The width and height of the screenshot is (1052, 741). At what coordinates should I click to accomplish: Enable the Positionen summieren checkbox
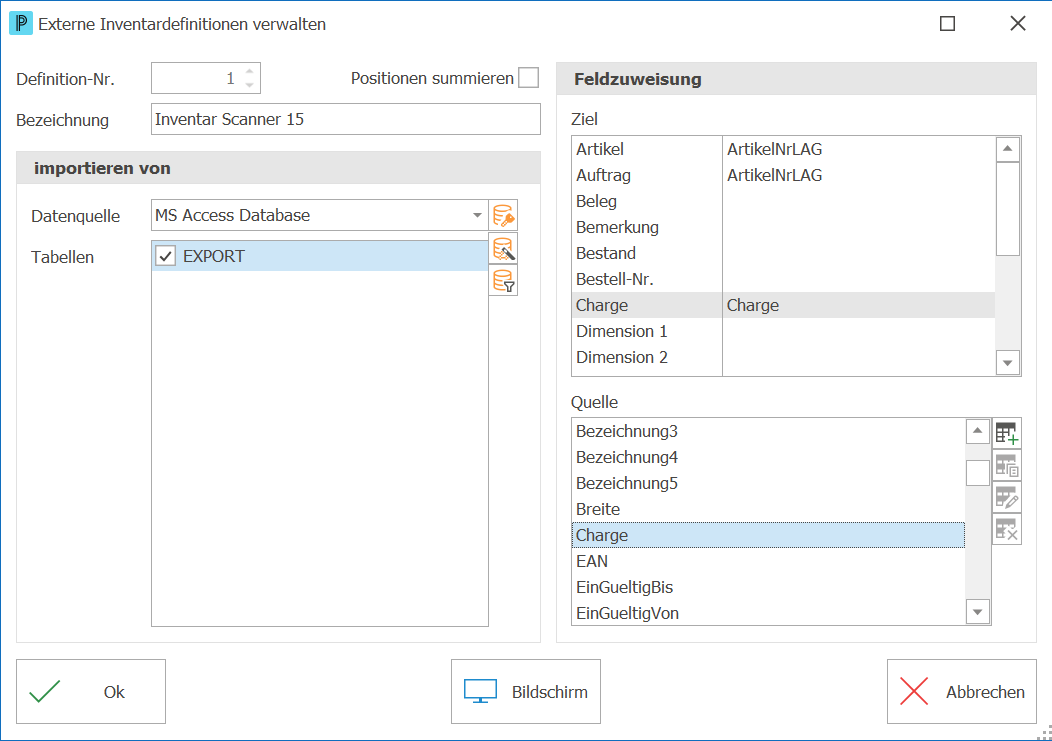pos(529,78)
